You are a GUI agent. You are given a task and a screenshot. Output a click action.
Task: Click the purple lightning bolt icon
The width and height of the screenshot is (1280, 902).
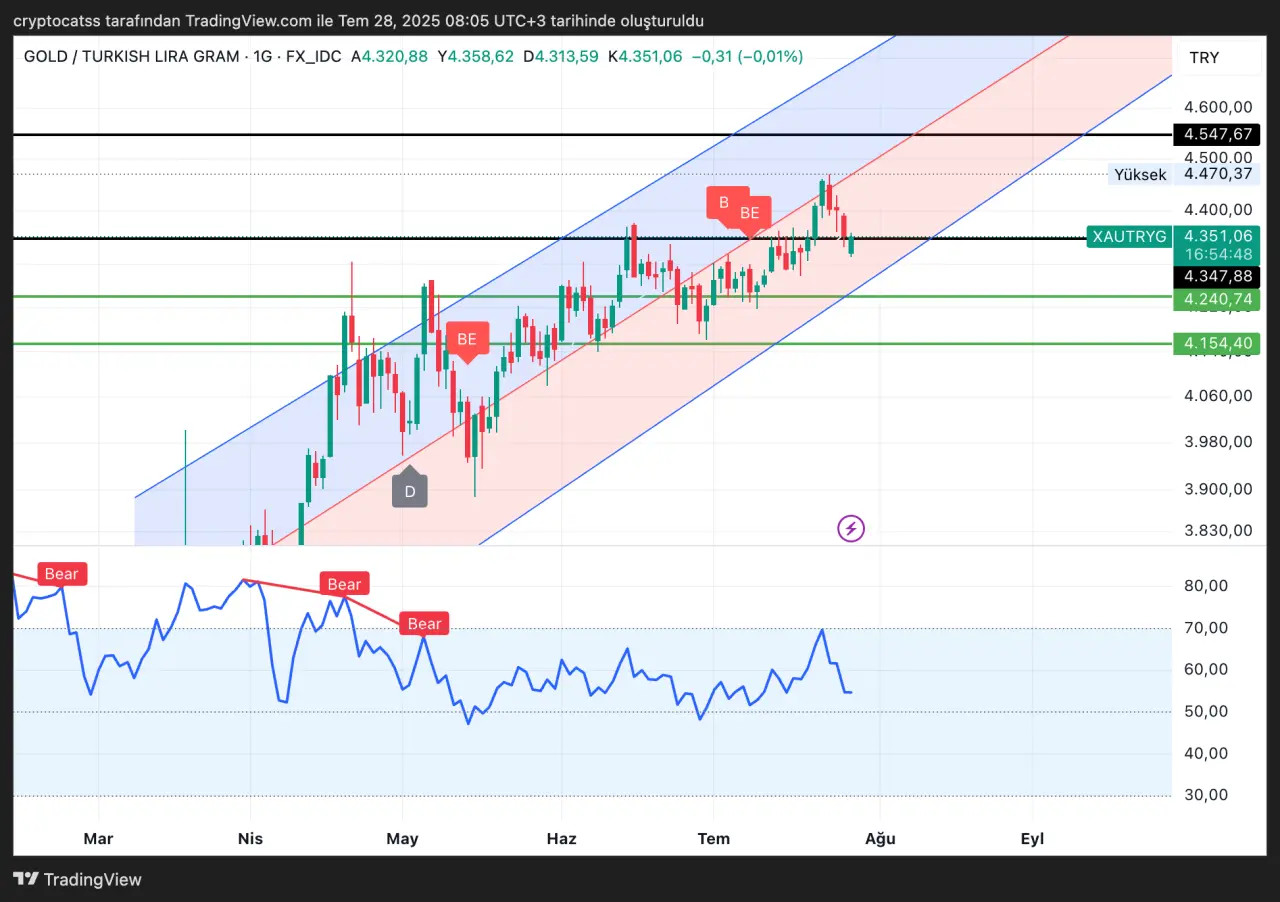point(851,528)
